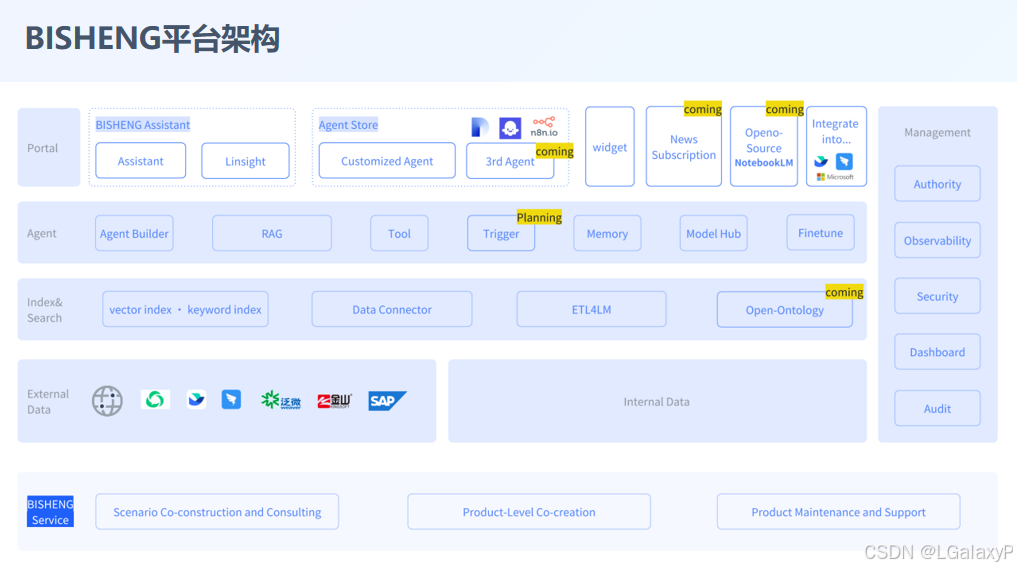
Task: Click the Tool module
Action: click(x=400, y=233)
